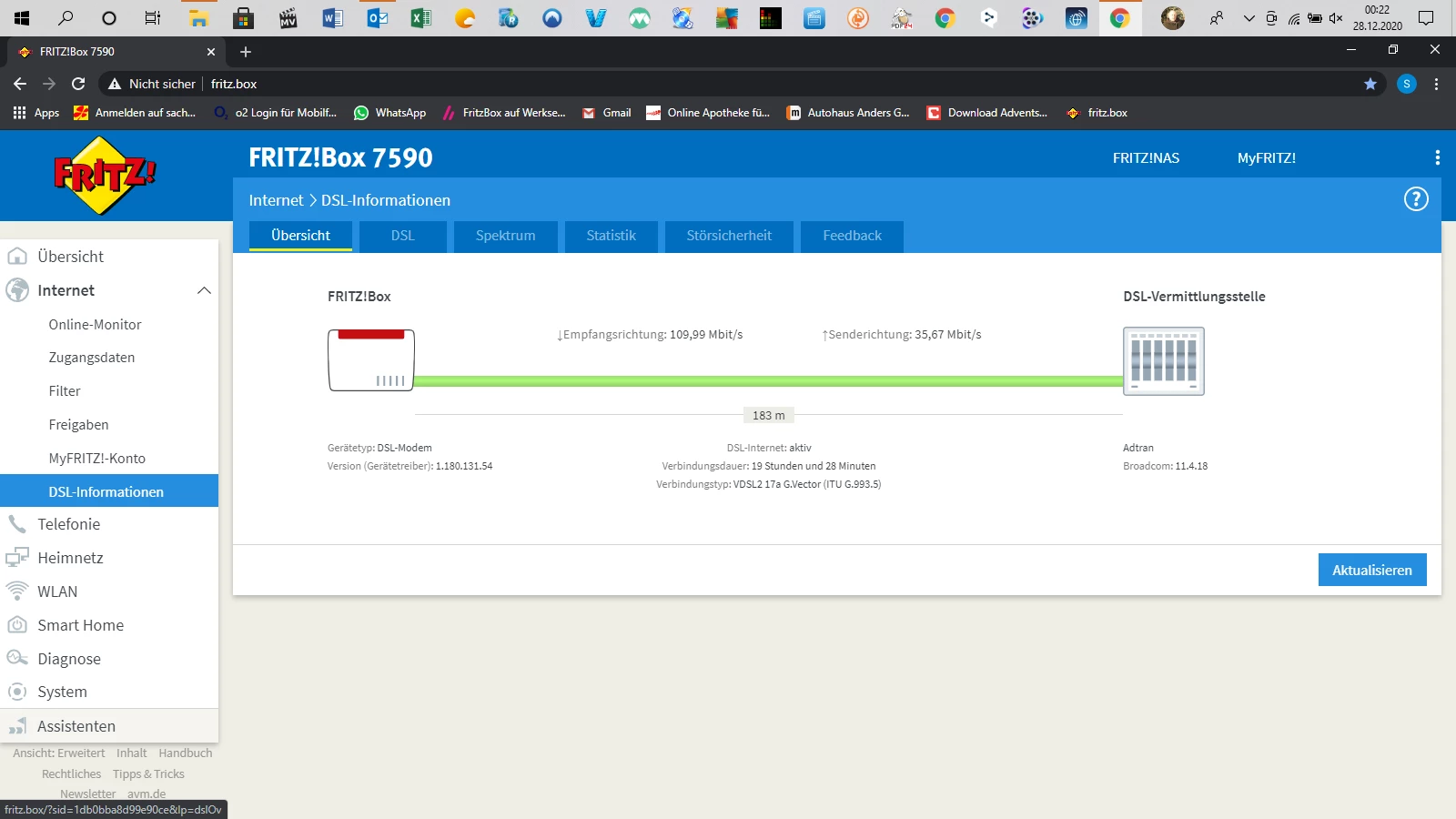
Task: Open the Handbuch link
Action: pos(186,753)
